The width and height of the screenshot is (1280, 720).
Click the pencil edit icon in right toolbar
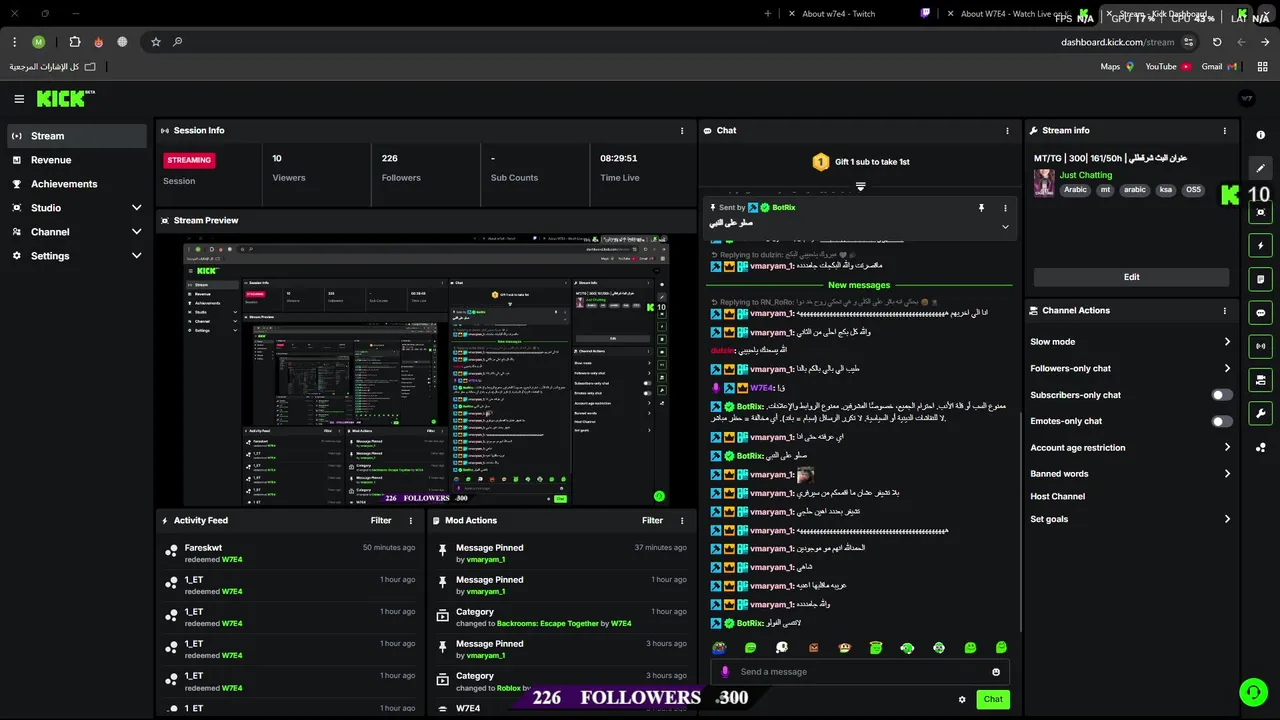point(1260,168)
